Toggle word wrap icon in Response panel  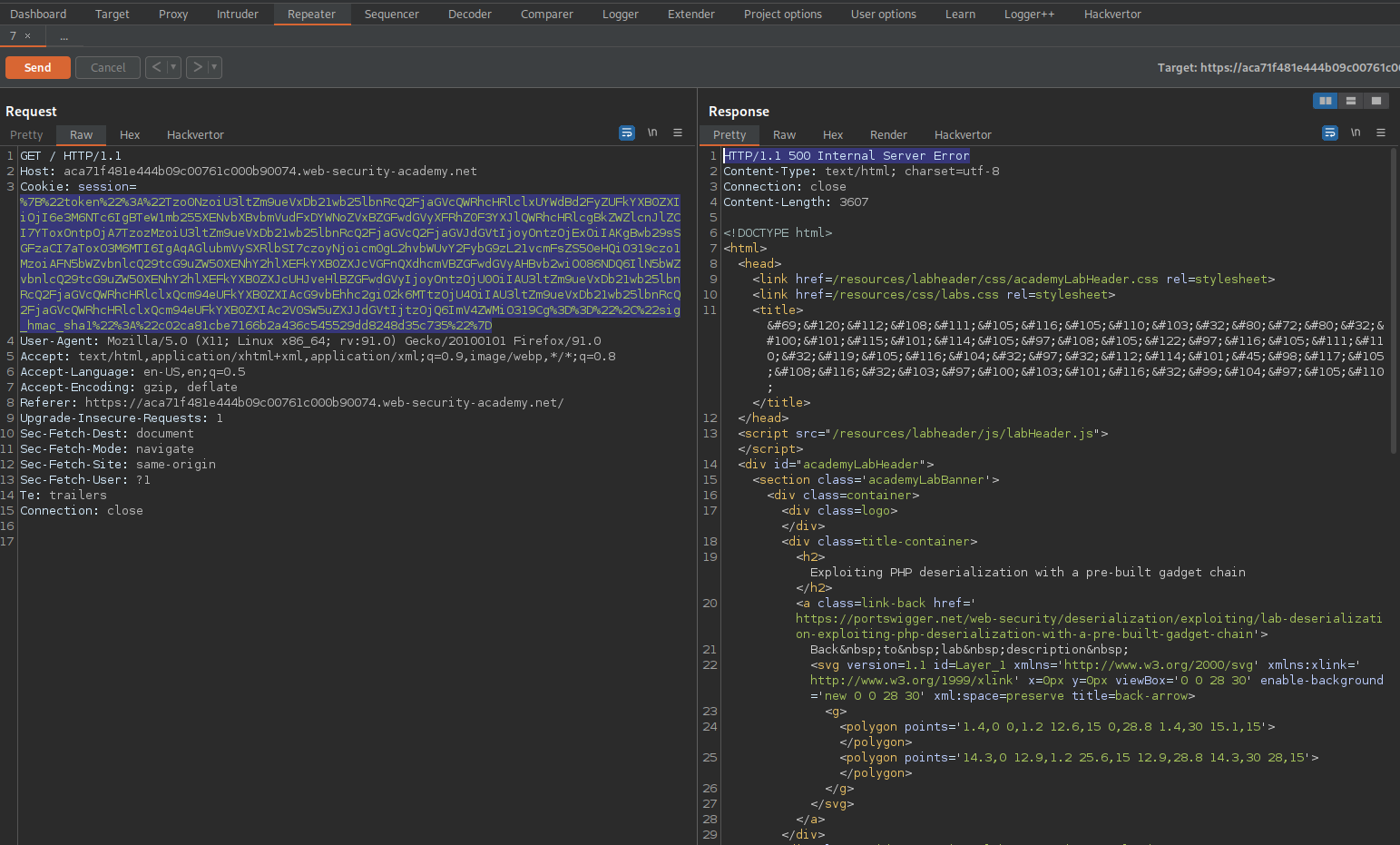click(x=1330, y=133)
